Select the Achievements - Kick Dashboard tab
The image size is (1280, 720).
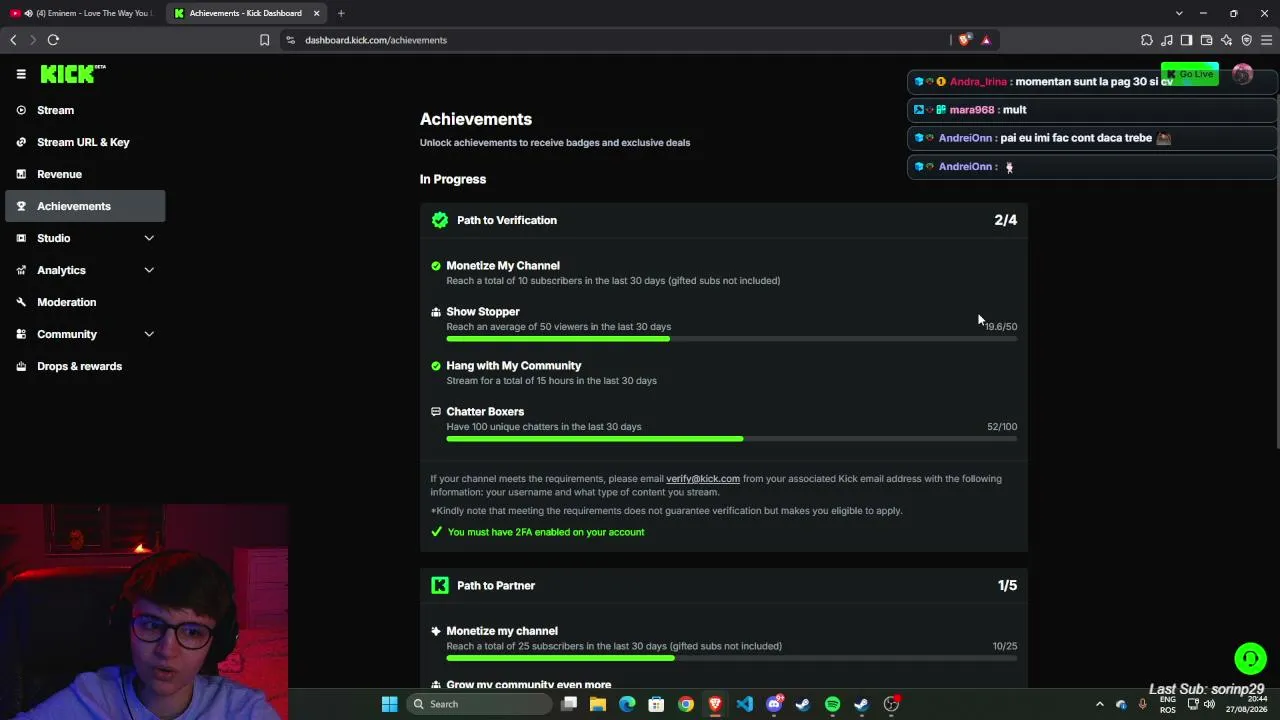tap(245, 13)
